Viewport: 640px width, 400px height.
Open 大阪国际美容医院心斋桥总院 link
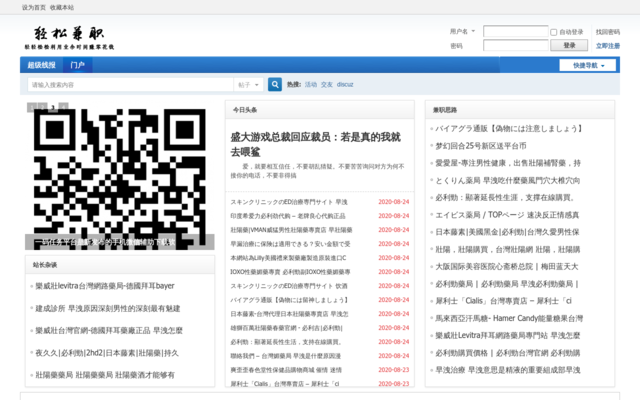(x=507, y=267)
